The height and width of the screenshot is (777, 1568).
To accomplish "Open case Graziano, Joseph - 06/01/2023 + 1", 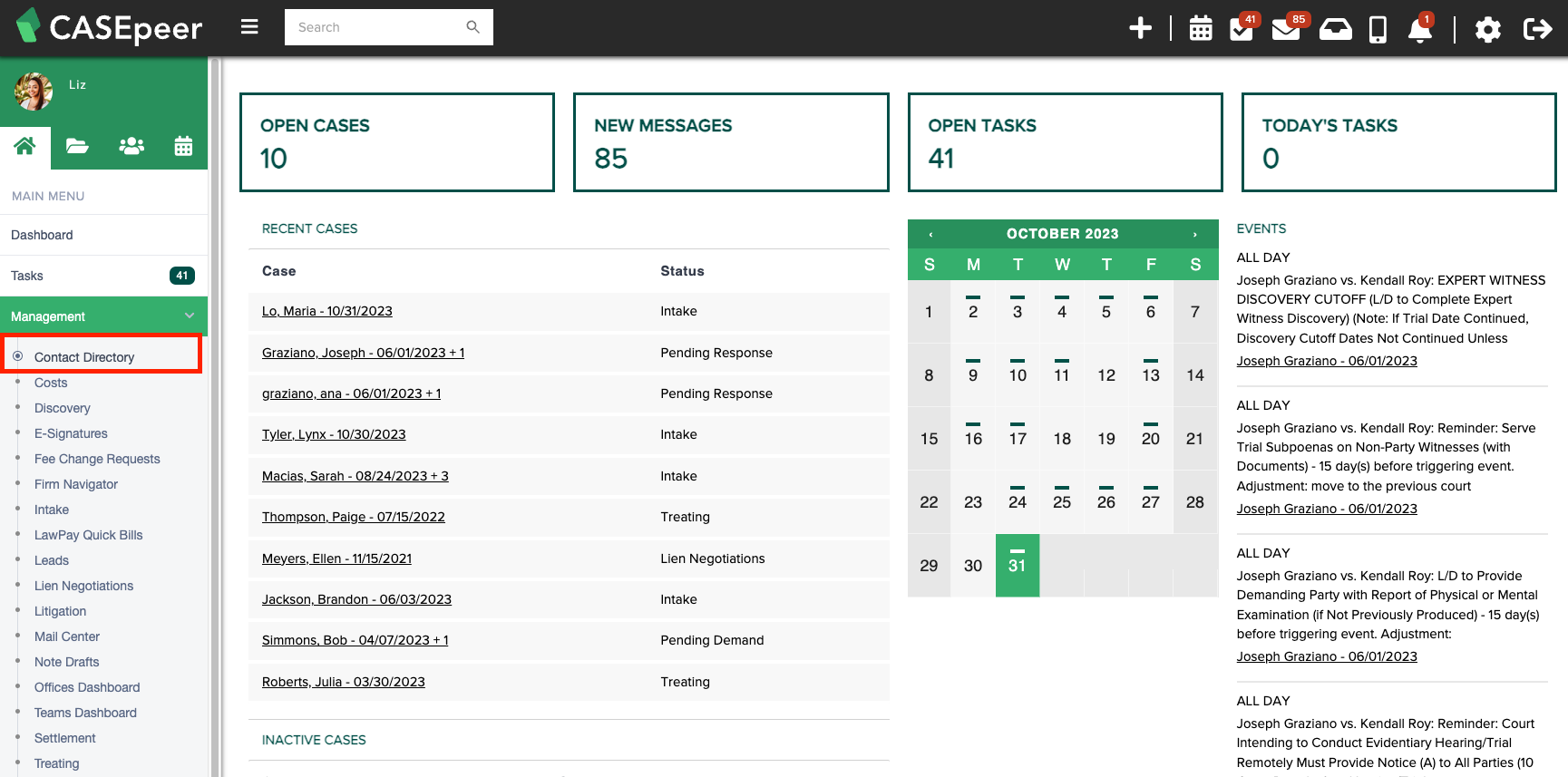I will 363,353.
